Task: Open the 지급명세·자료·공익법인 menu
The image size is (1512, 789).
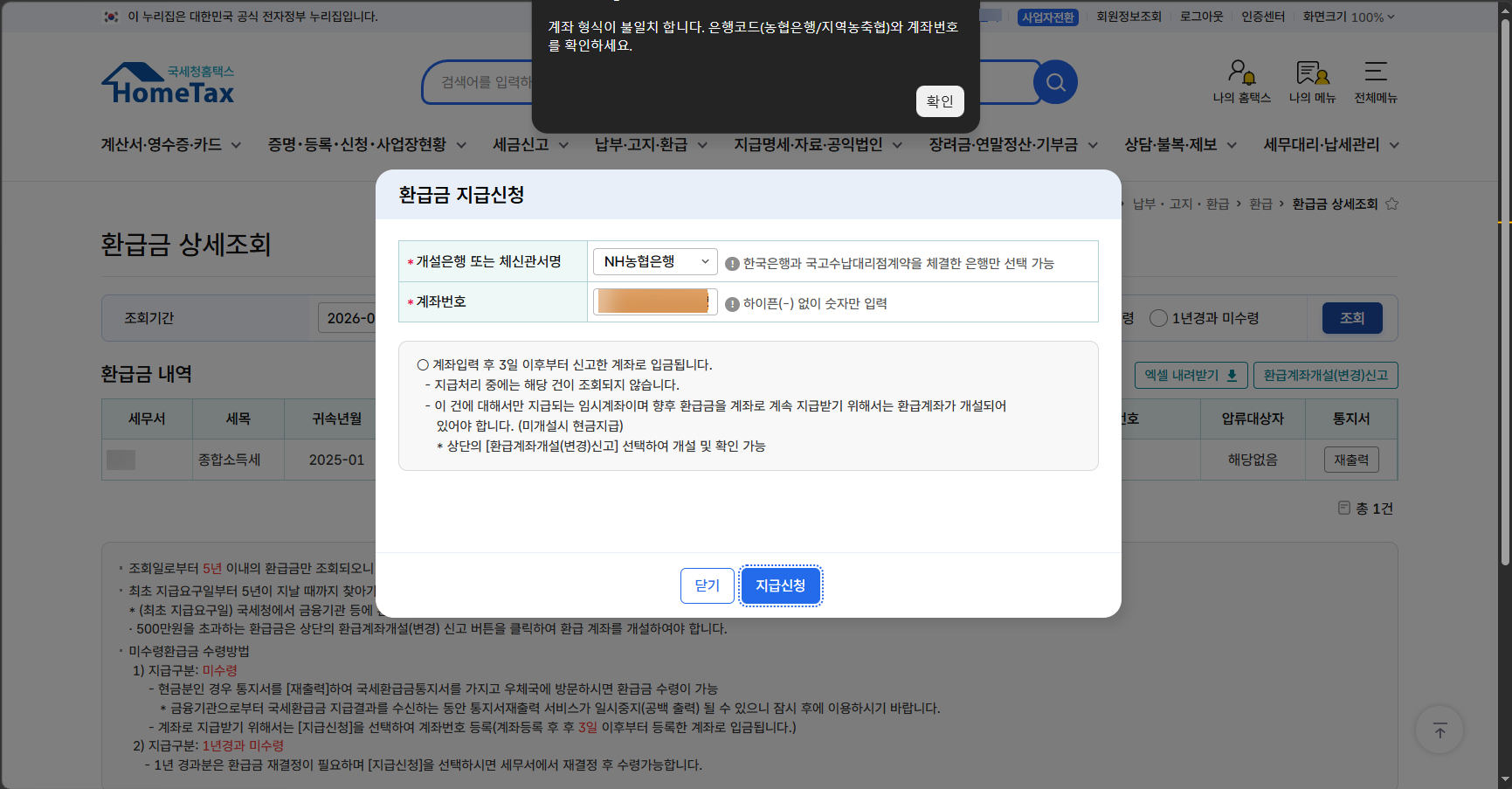Action: pos(818,145)
